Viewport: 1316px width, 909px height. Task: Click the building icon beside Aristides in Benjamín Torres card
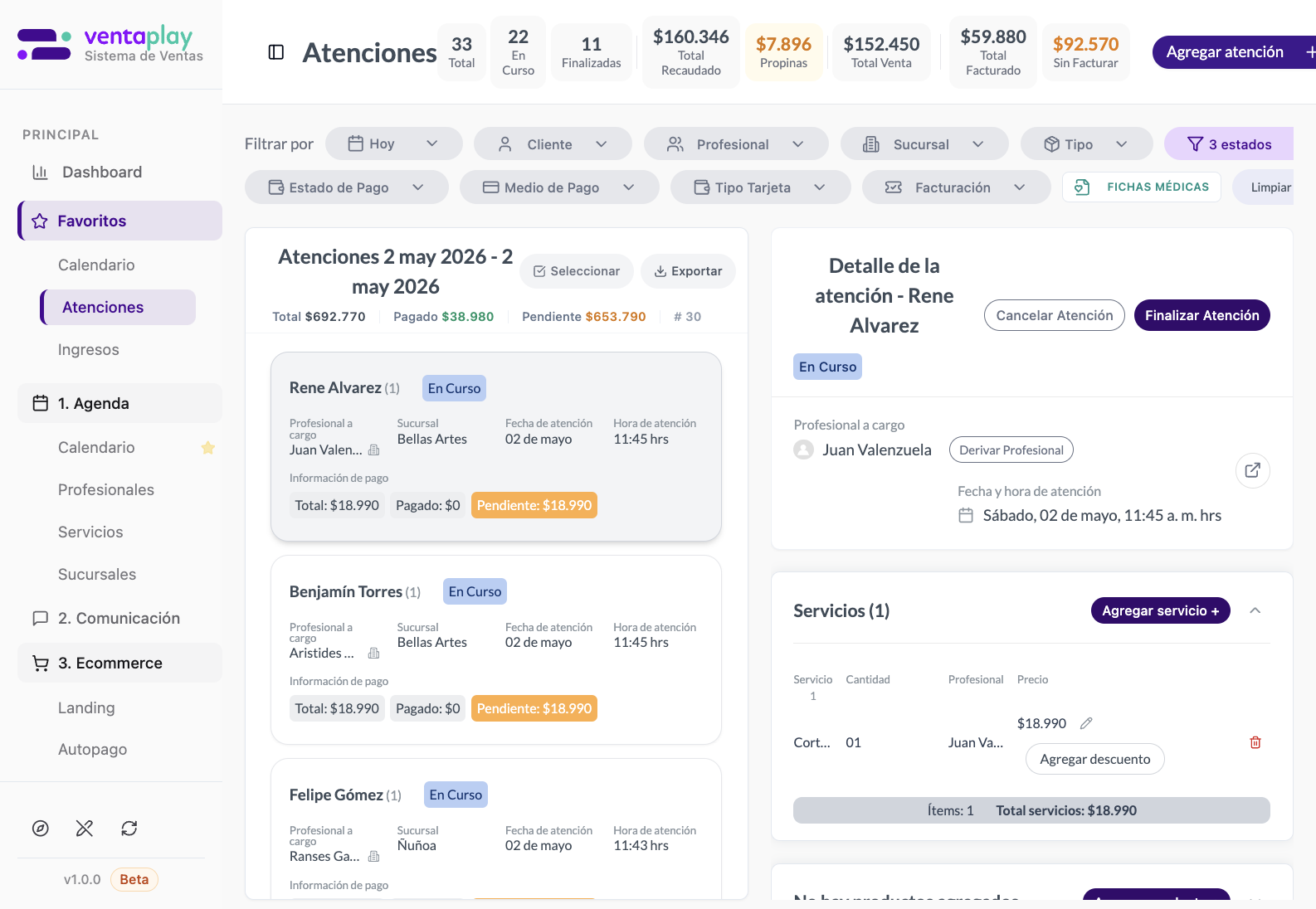[x=374, y=653]
